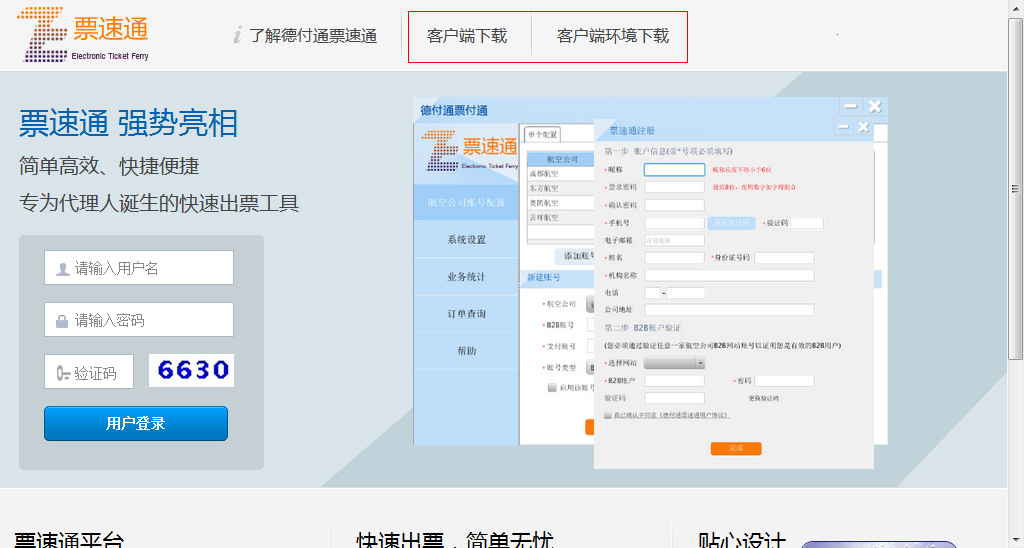
Task: Open the 选择网站 dropdown in promo screenshot
Action: (675, 363)
